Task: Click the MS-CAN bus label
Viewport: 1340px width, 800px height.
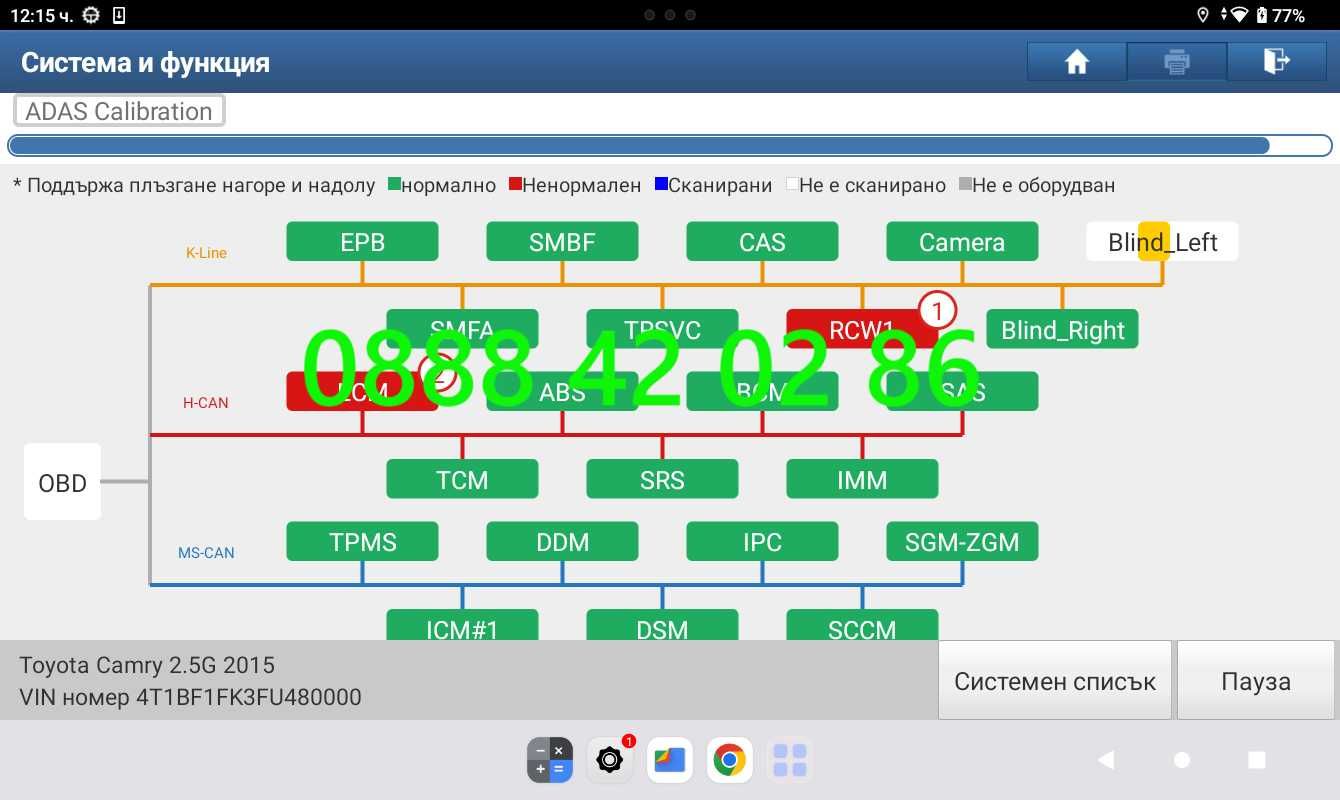Action: pos(206,553)
